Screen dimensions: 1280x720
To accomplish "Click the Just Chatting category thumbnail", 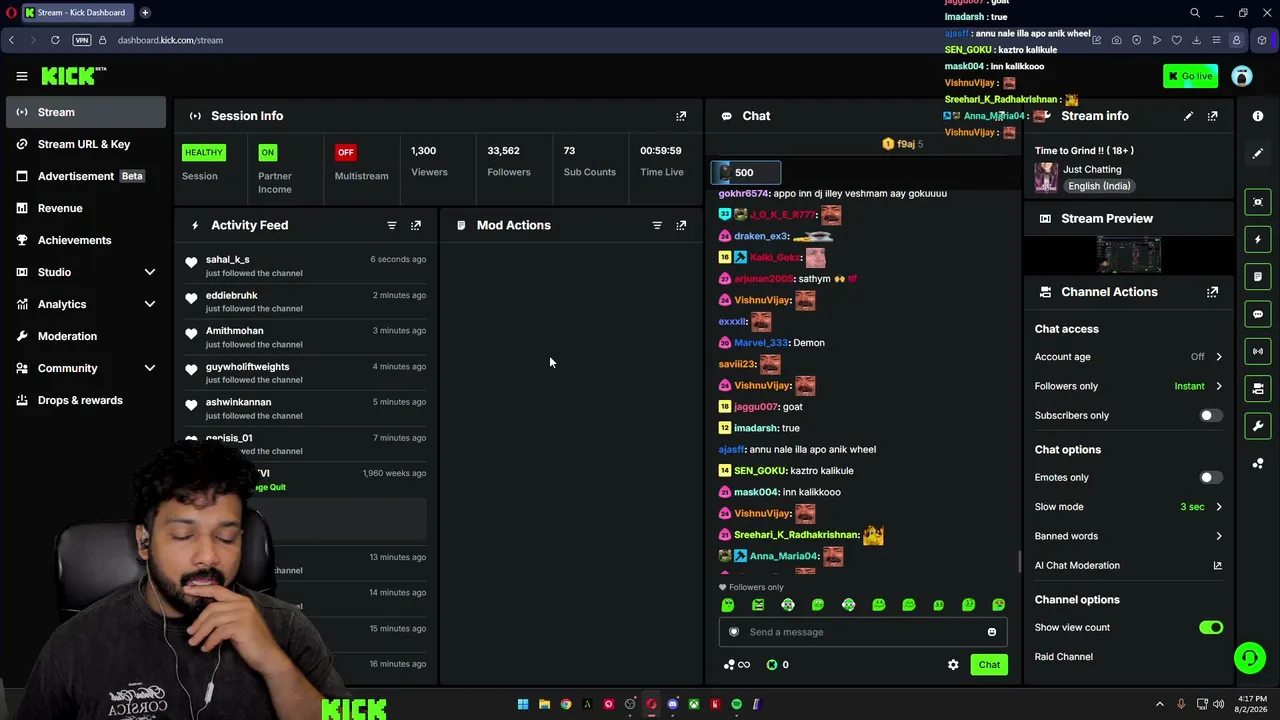I will [1046, 177].
